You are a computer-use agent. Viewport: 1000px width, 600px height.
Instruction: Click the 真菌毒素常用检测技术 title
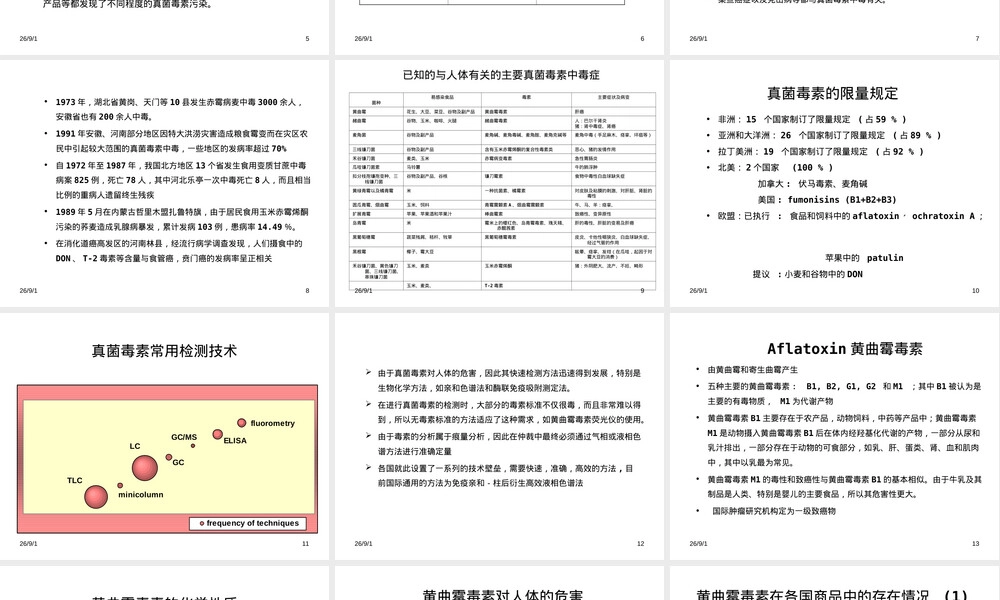164,351
